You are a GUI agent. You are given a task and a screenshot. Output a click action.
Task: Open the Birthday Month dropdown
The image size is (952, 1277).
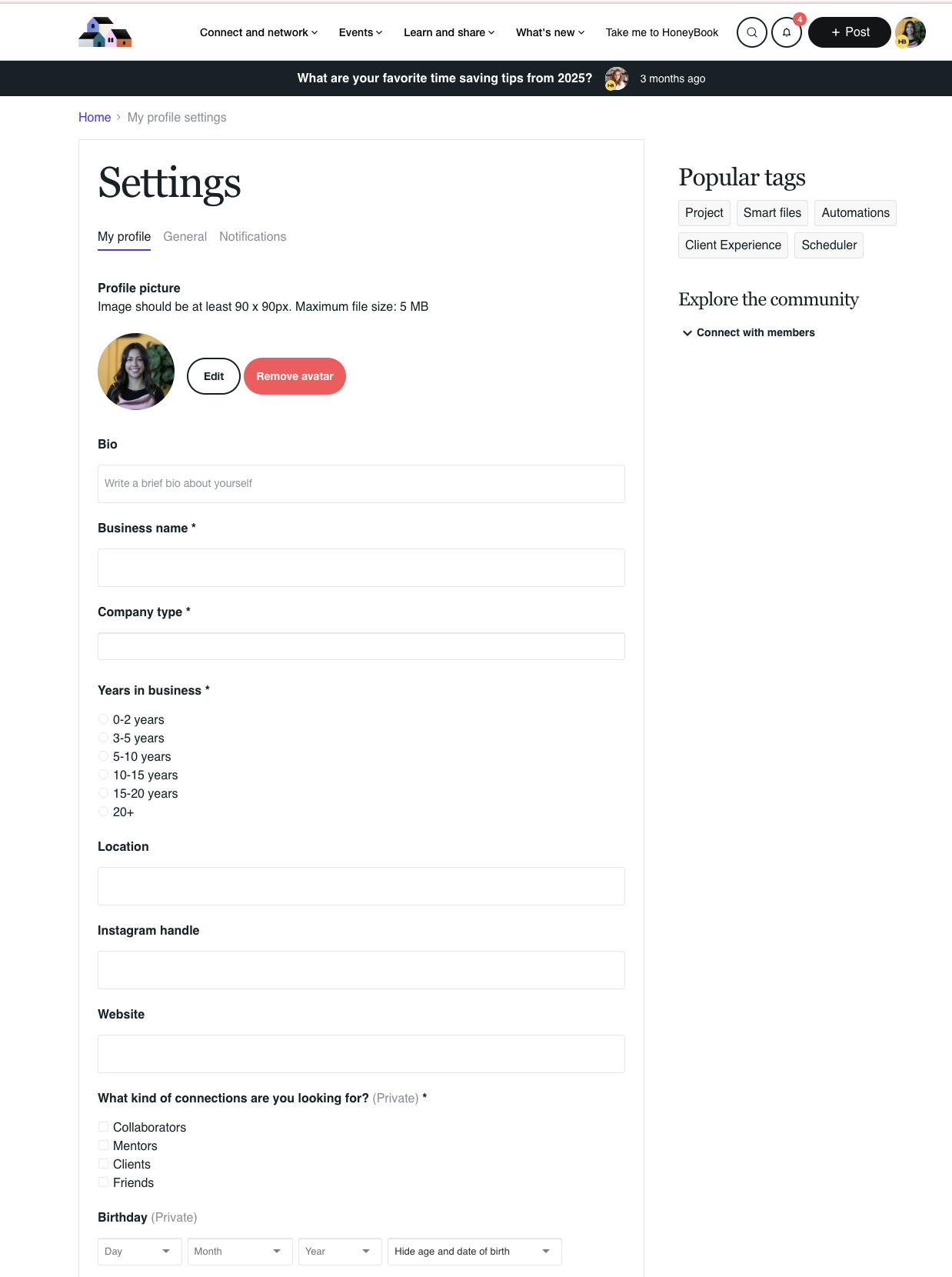tap(240, 1252)
